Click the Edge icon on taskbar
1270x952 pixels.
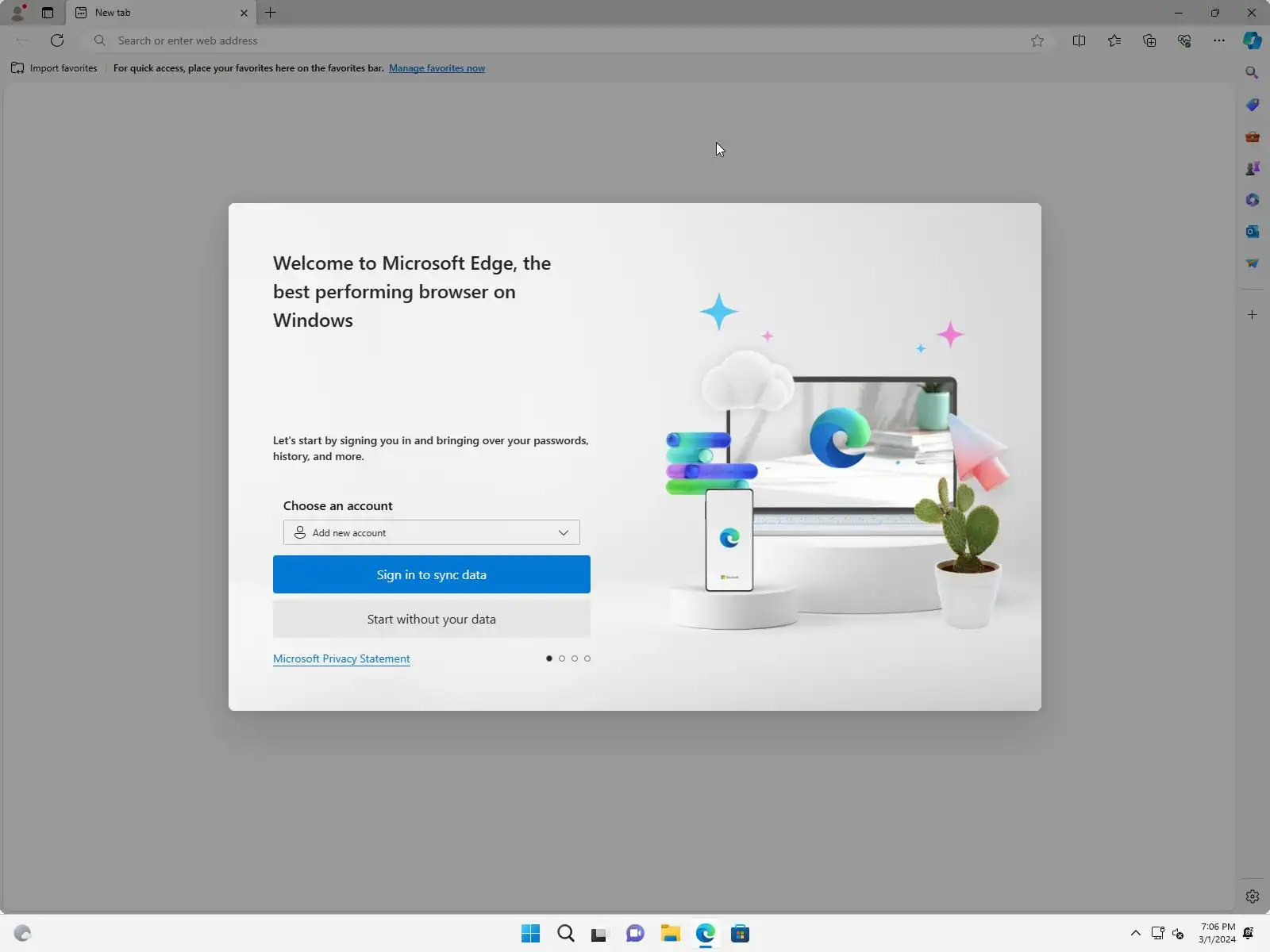pos(706,934)
